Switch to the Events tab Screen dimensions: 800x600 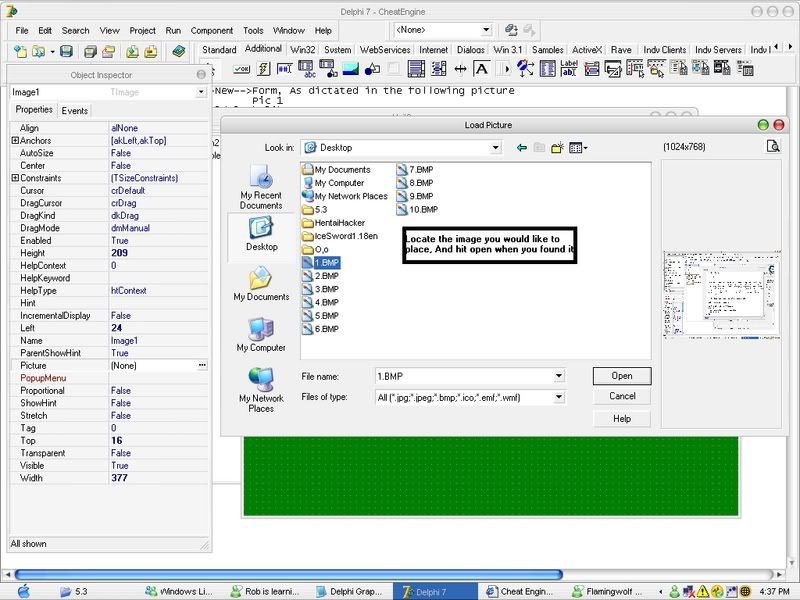pos(75,111)
